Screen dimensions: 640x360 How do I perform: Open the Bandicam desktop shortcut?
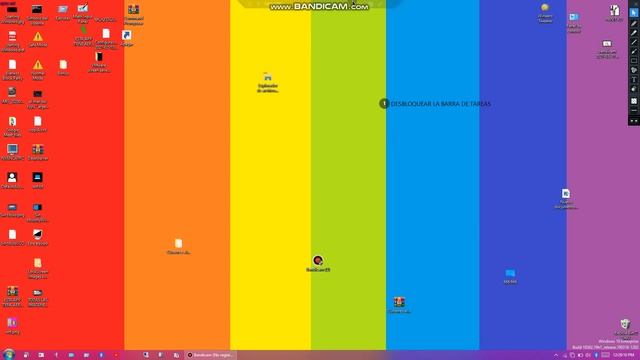click(x=318, y=263)
